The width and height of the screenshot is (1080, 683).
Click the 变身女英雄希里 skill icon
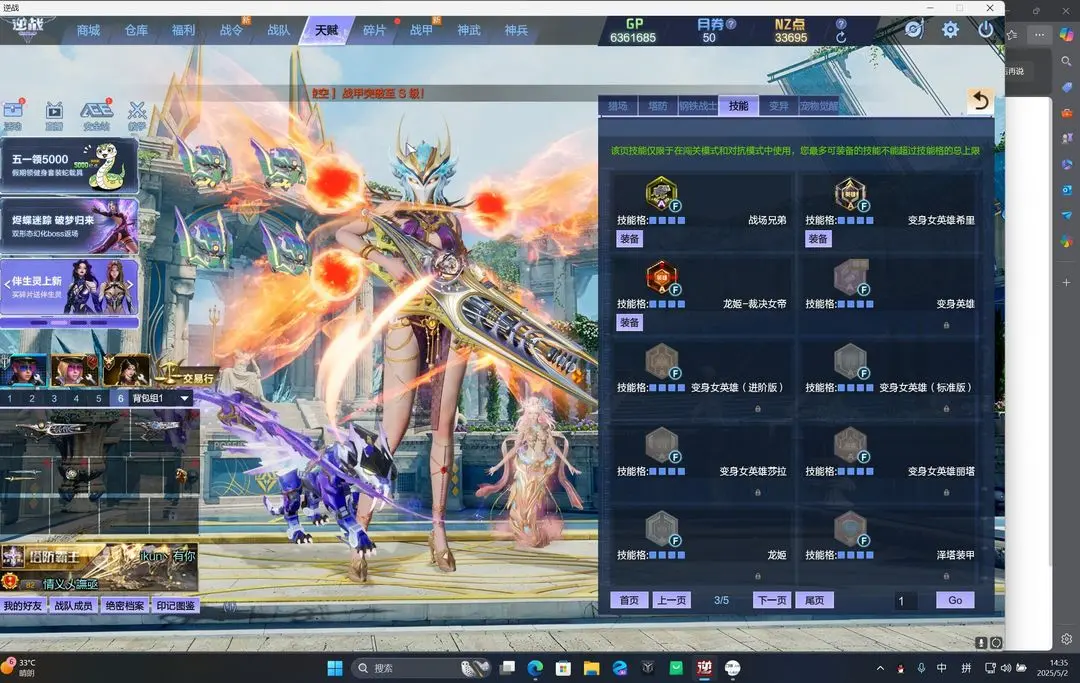tap(850, 193)
